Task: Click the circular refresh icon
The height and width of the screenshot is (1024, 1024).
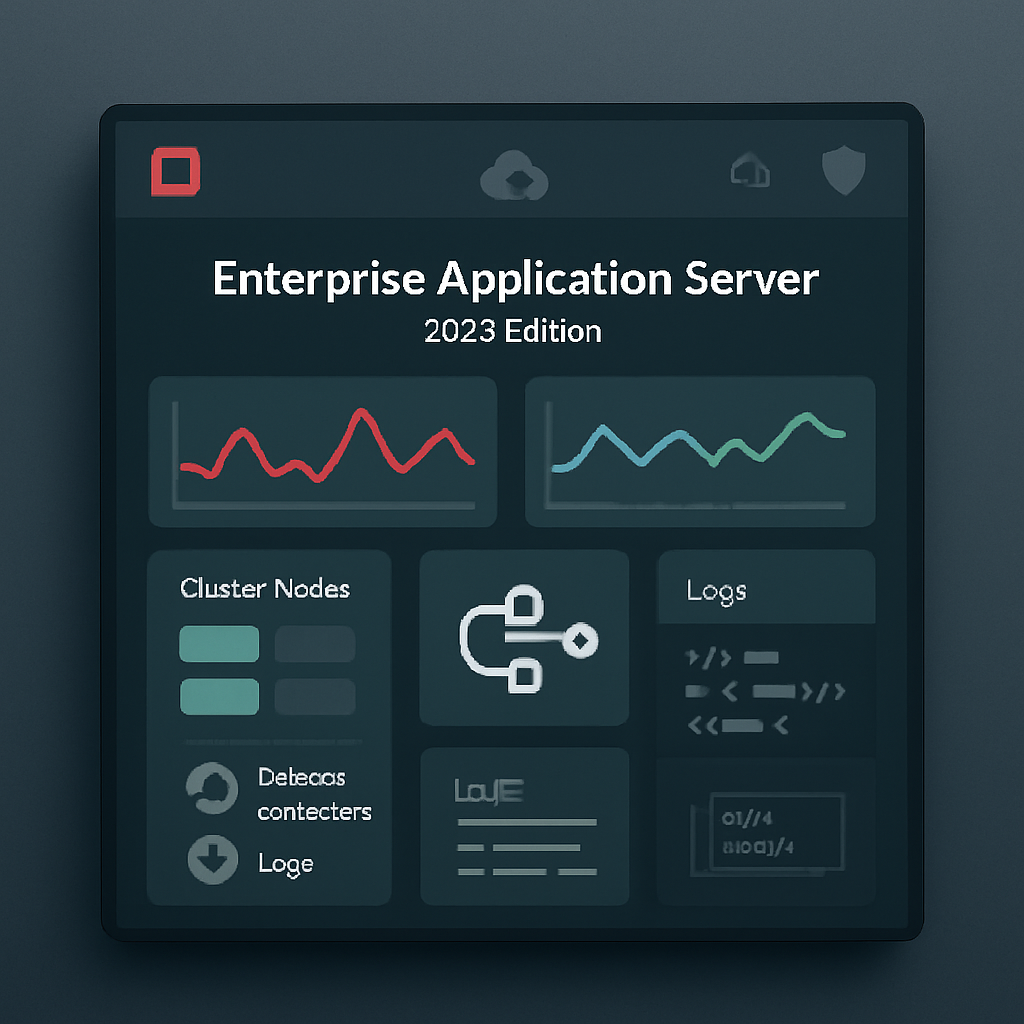Action: point(212,788)
